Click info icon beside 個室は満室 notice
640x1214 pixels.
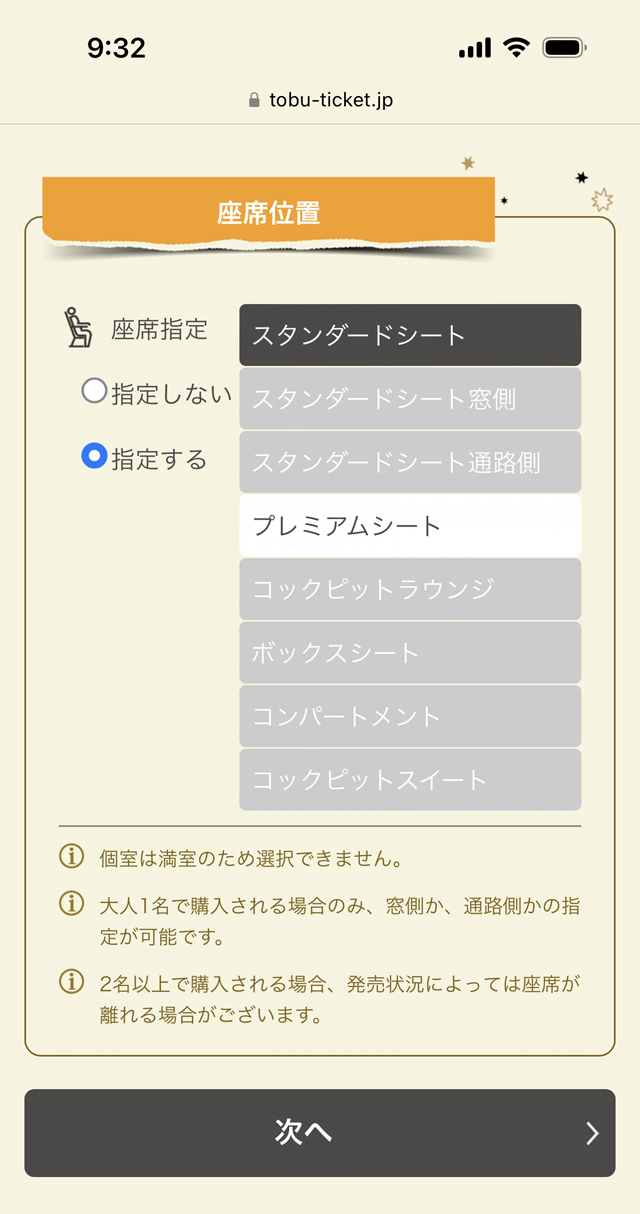point(71,856)
